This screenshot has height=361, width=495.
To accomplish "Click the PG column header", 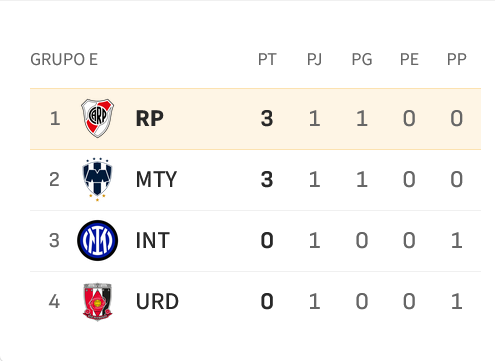I will click(x=362, y=60).
